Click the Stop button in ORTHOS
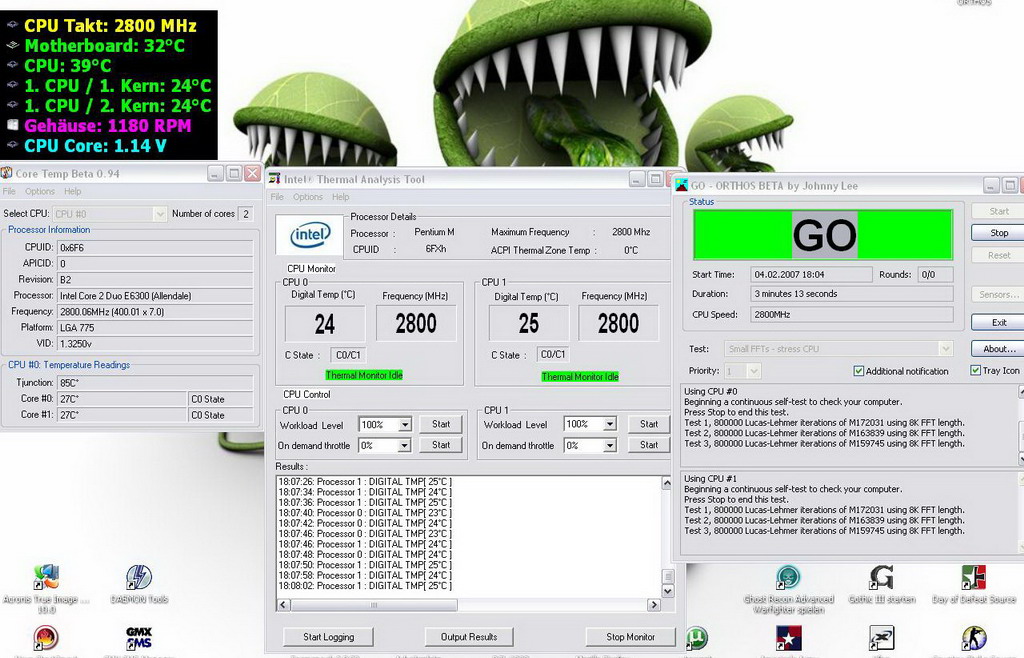This screenshot has width=1024, height=658. [x=999, y=233]
